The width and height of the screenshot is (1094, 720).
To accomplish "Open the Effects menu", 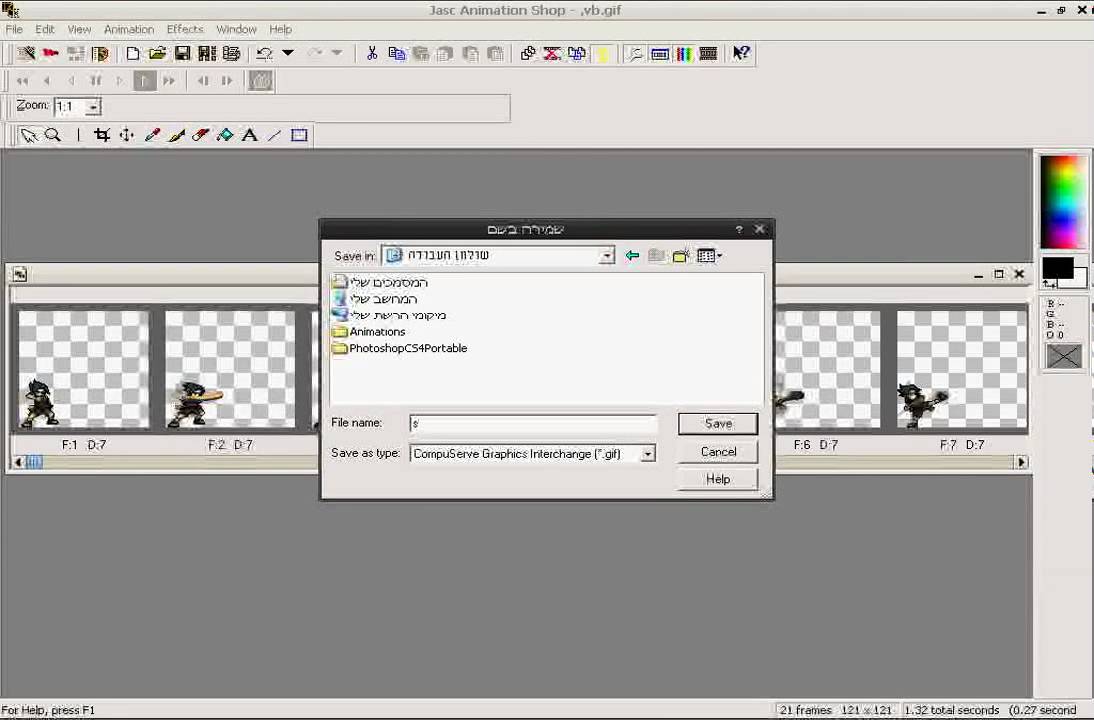I will 185,29.
